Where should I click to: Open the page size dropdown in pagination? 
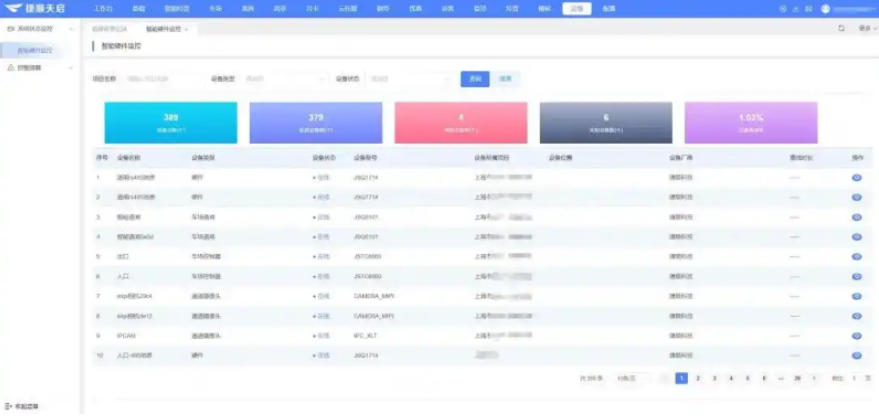coord(630,378)
